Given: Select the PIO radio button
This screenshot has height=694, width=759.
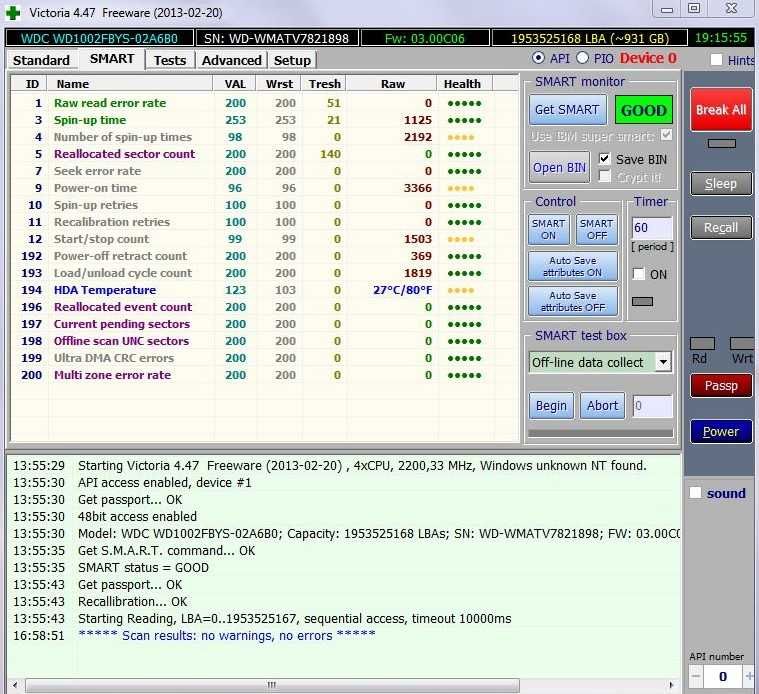Looking at the screenshot, I should (x=583, y=58).
